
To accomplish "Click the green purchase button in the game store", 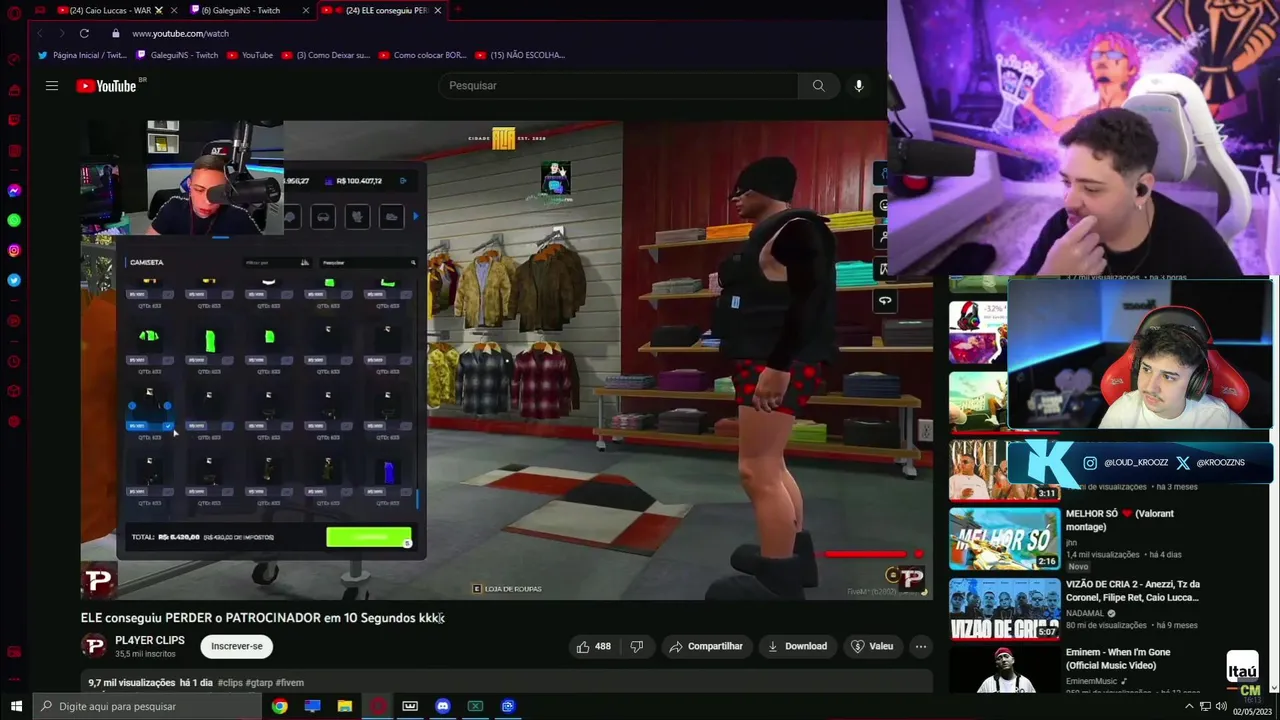I will point(368,537).
